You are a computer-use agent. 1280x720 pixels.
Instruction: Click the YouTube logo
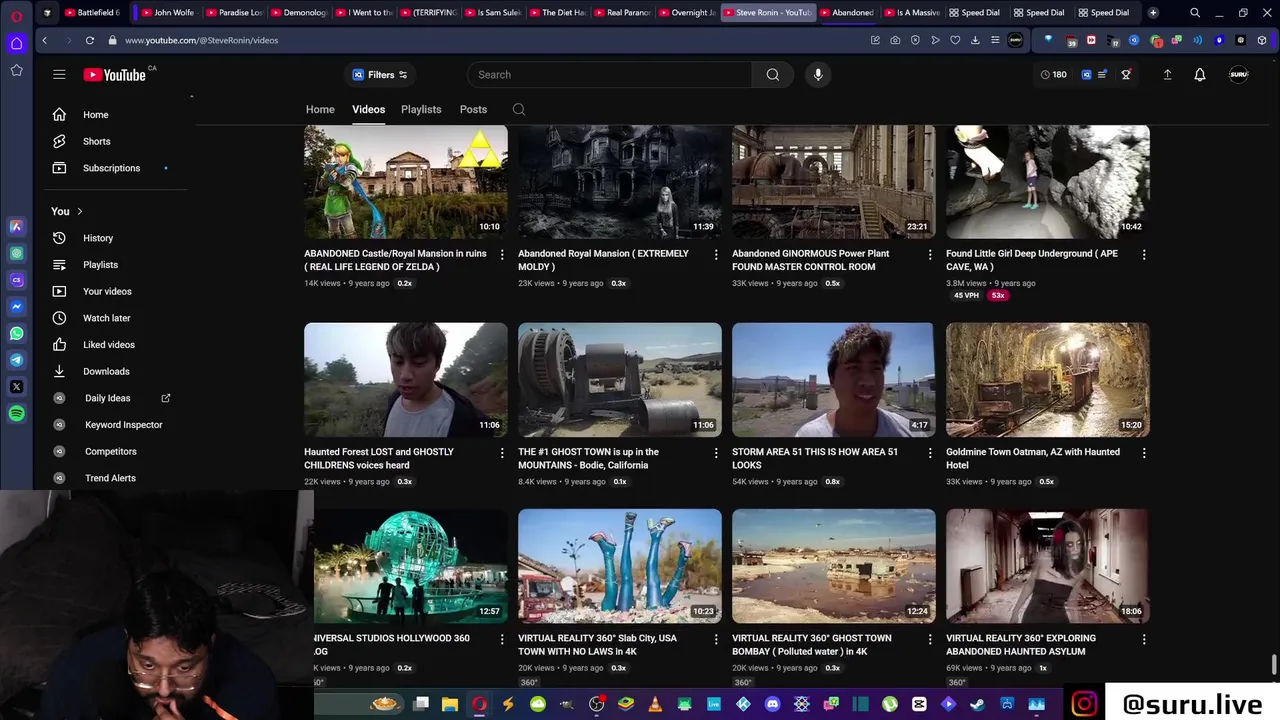(x=115, y=74)
